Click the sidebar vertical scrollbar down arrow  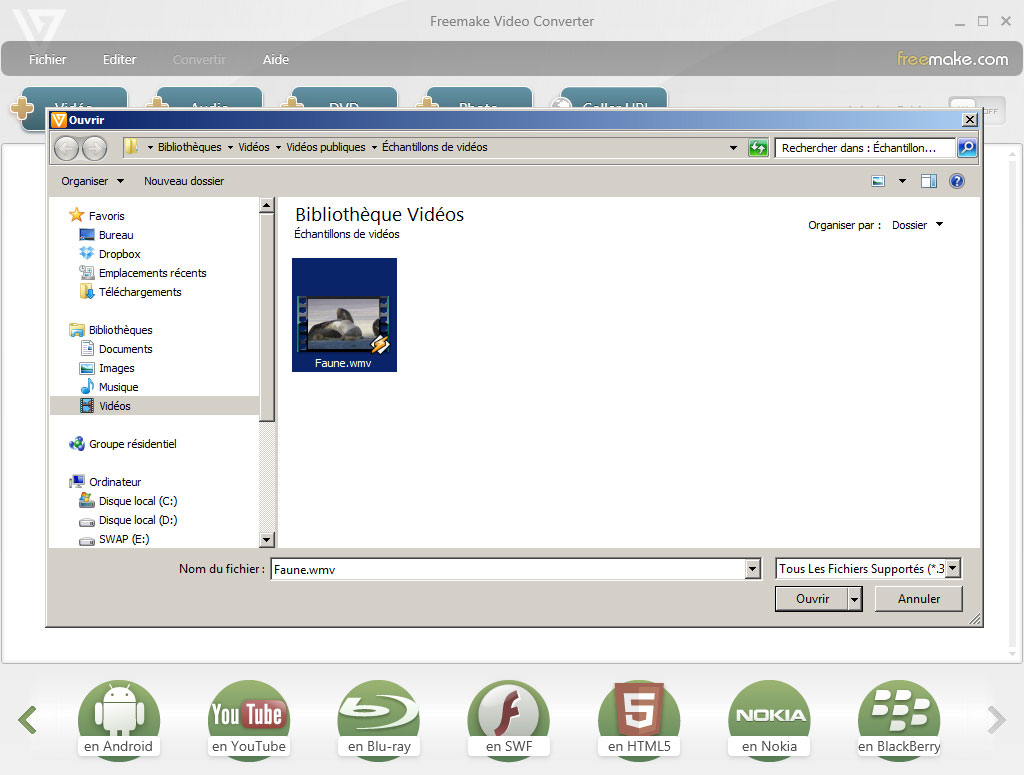click(267, 540)
